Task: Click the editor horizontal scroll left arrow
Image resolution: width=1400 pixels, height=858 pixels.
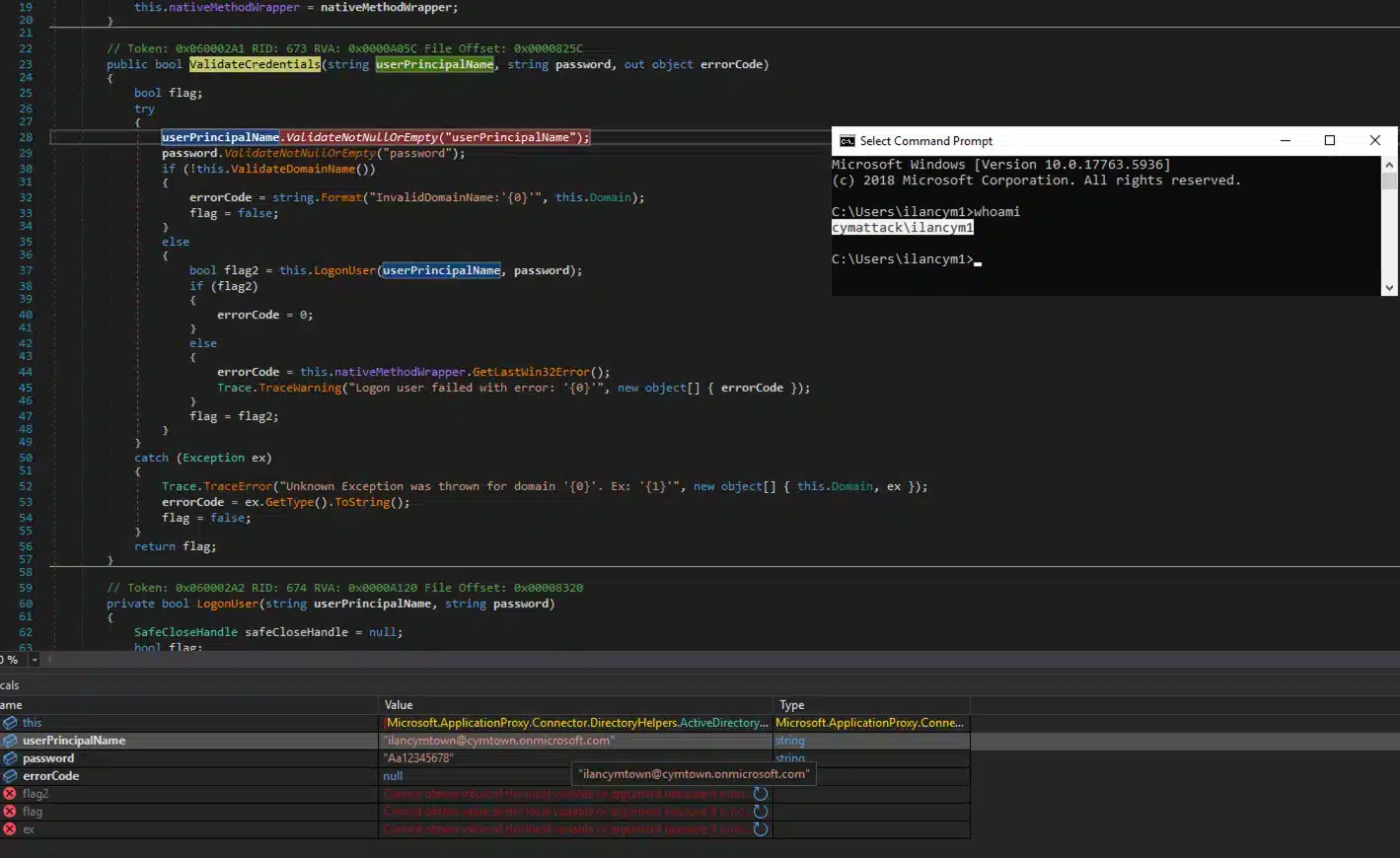Action: tap(49, 660)
